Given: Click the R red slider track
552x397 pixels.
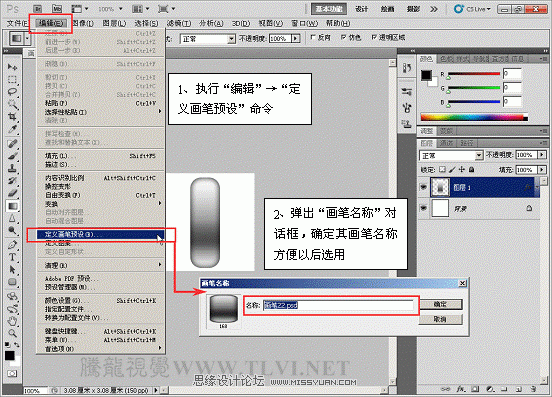Looking at the screenshot, I should 474,74.
